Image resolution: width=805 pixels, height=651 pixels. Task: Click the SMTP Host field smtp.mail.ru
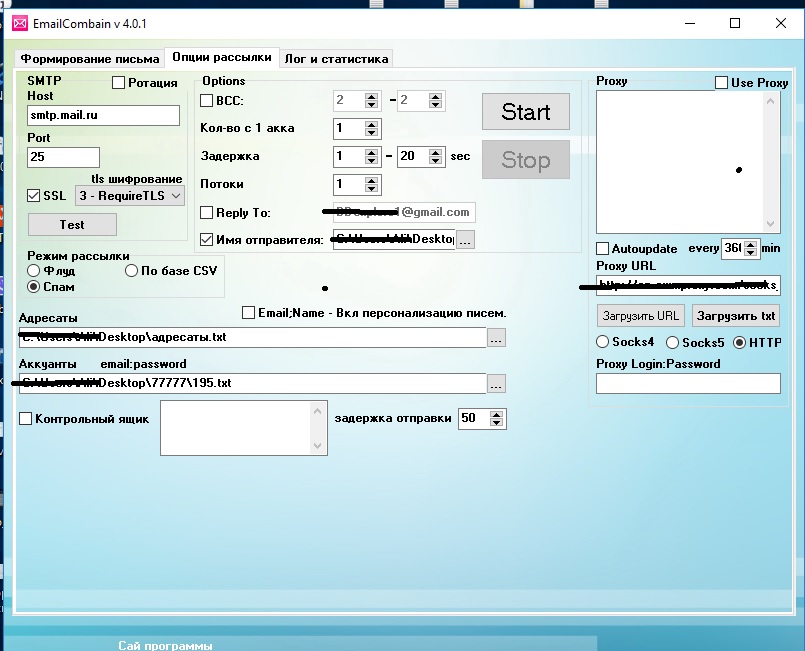coord(103,116)
